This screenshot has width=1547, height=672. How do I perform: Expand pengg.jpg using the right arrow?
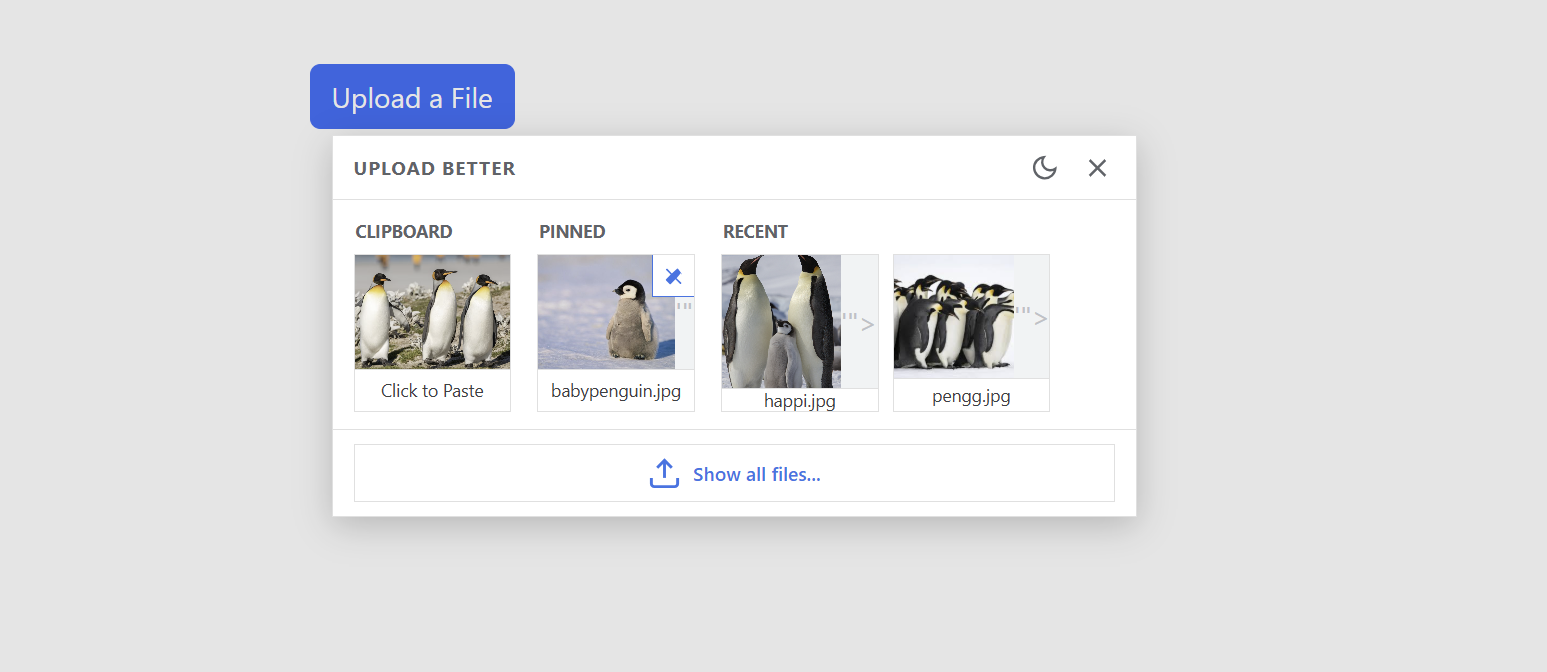point(1040,317)
